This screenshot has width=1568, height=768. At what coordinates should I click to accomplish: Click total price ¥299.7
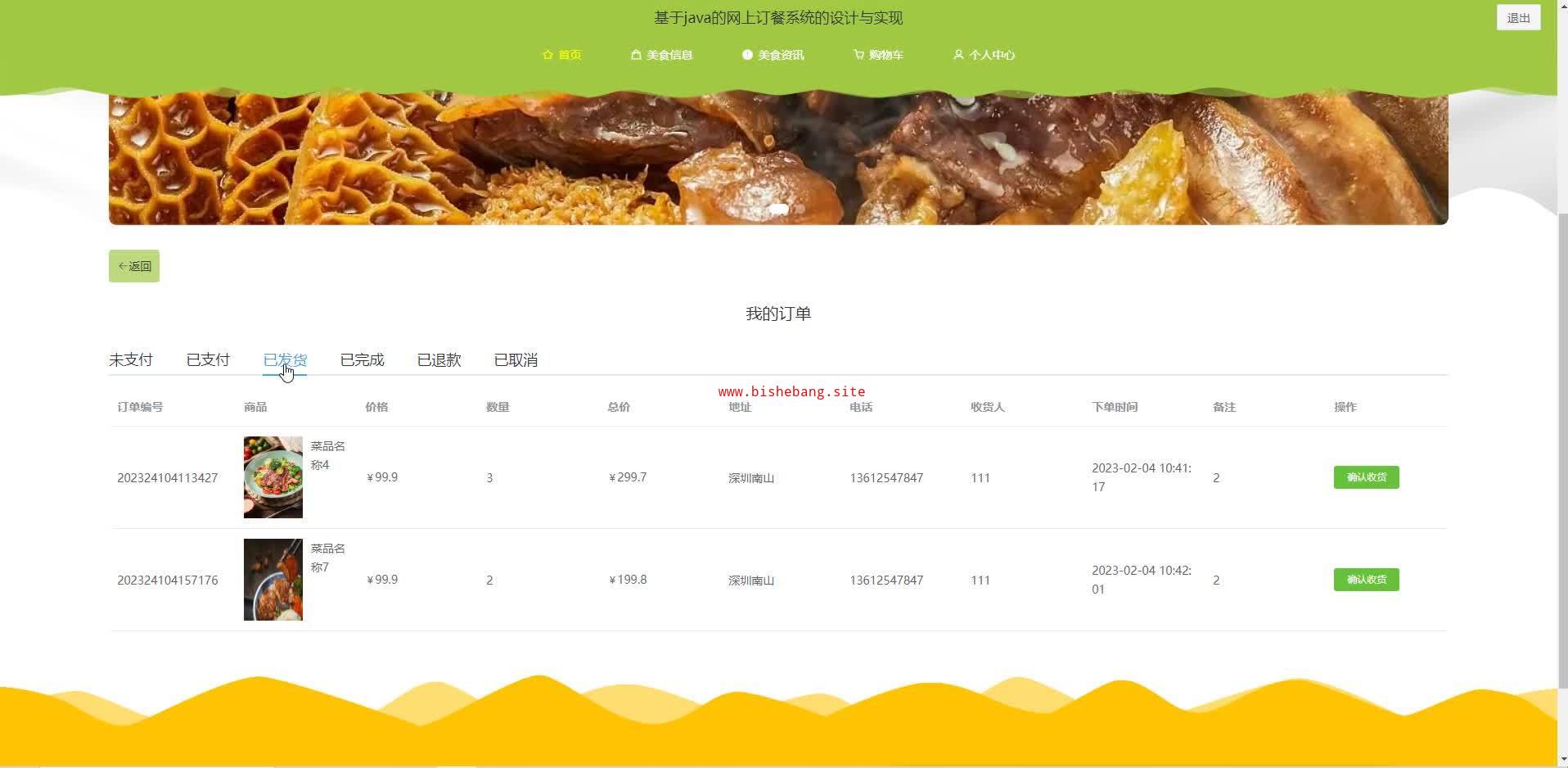click(627, 477)
